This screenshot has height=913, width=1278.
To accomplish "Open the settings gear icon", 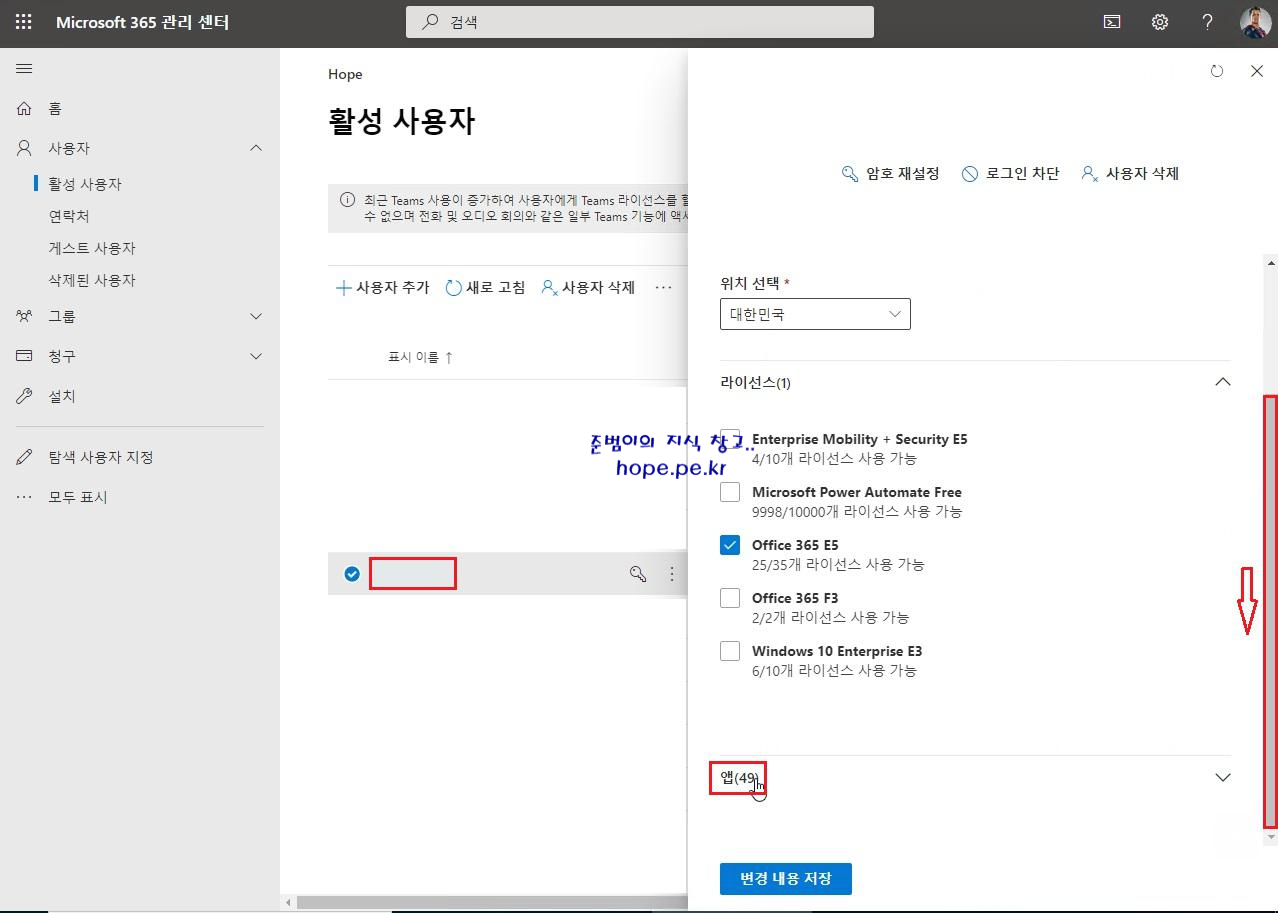I will tap(1160, 22).
